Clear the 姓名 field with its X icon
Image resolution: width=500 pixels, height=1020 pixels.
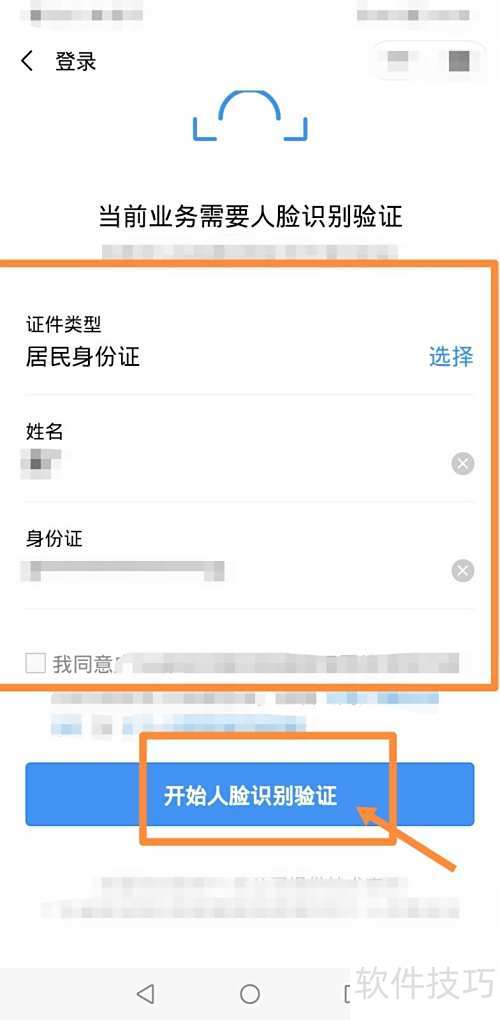(x=462, y=464)
